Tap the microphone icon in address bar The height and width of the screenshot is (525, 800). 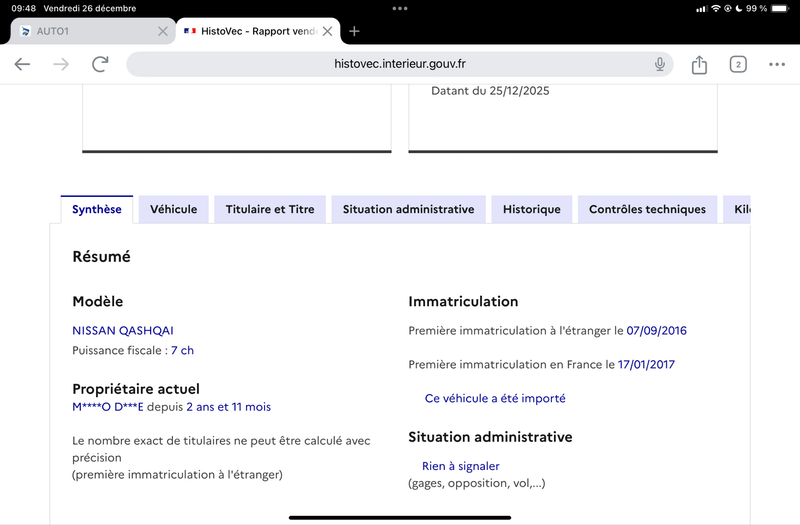[660, 64]
